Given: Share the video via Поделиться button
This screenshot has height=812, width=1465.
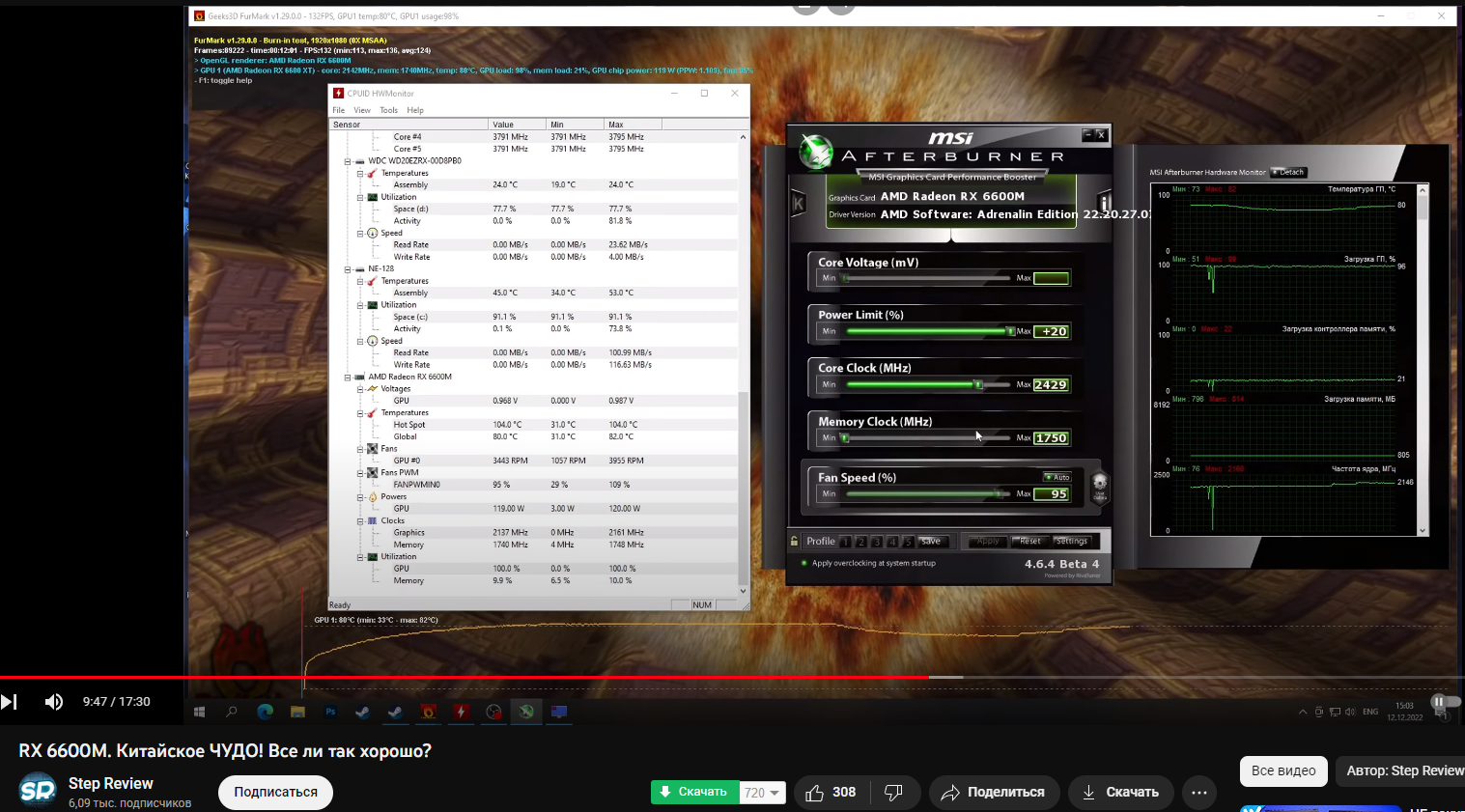Looking at the screenshot, I should click(x=994, y=793).
